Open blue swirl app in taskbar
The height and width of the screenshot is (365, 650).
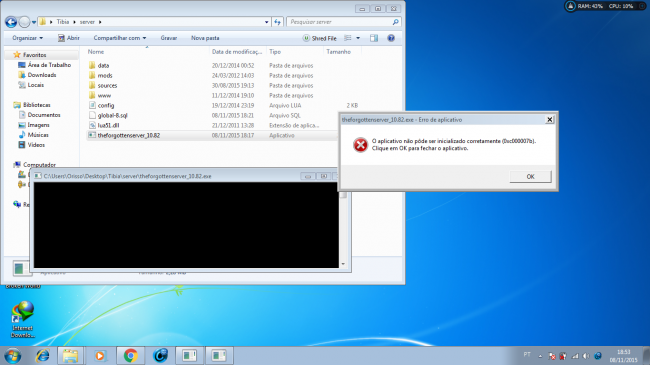(160, 355)
